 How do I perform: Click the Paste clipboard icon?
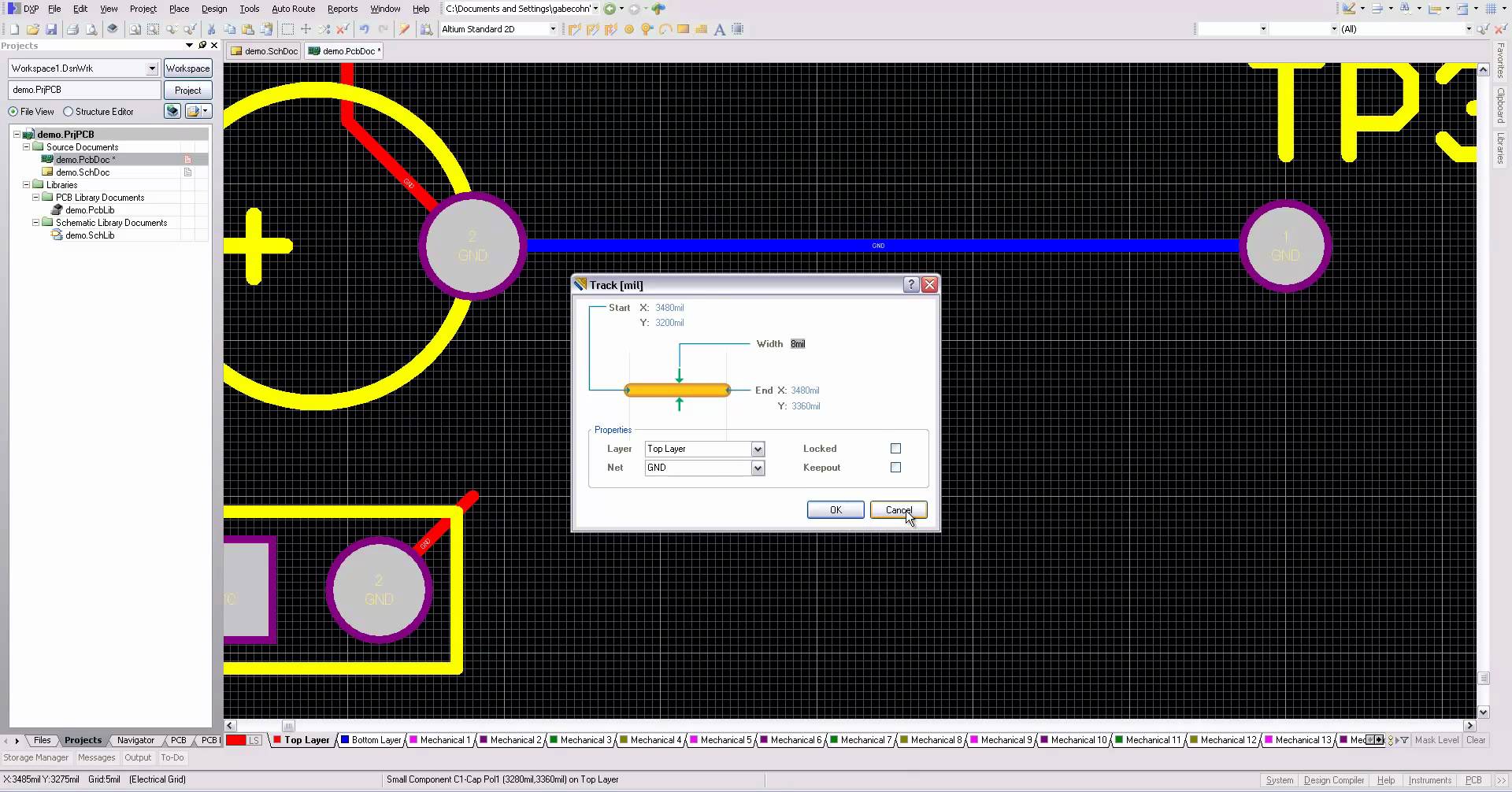point(248,29)
